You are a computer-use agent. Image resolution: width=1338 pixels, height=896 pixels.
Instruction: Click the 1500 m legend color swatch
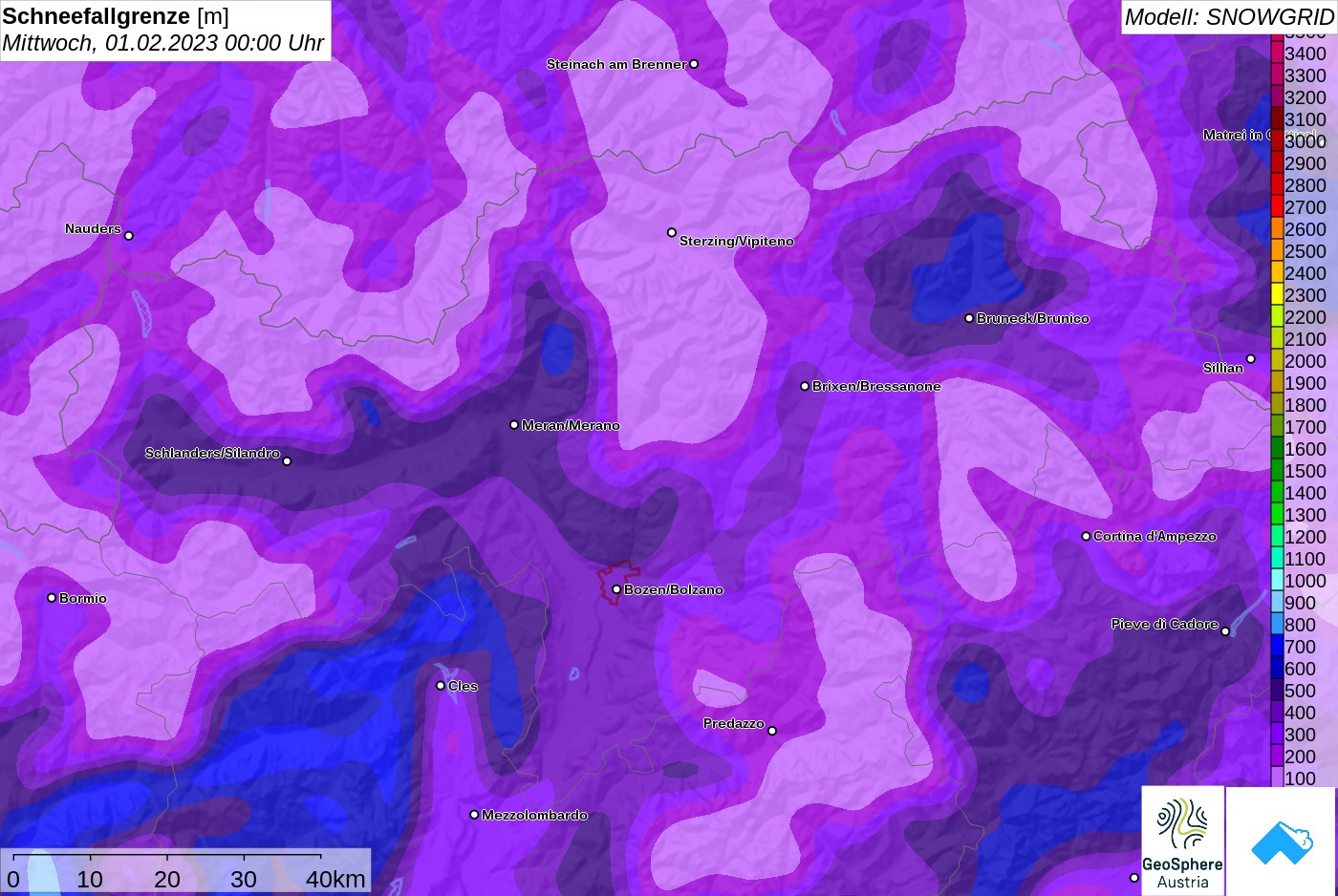tap(1277, 470)
